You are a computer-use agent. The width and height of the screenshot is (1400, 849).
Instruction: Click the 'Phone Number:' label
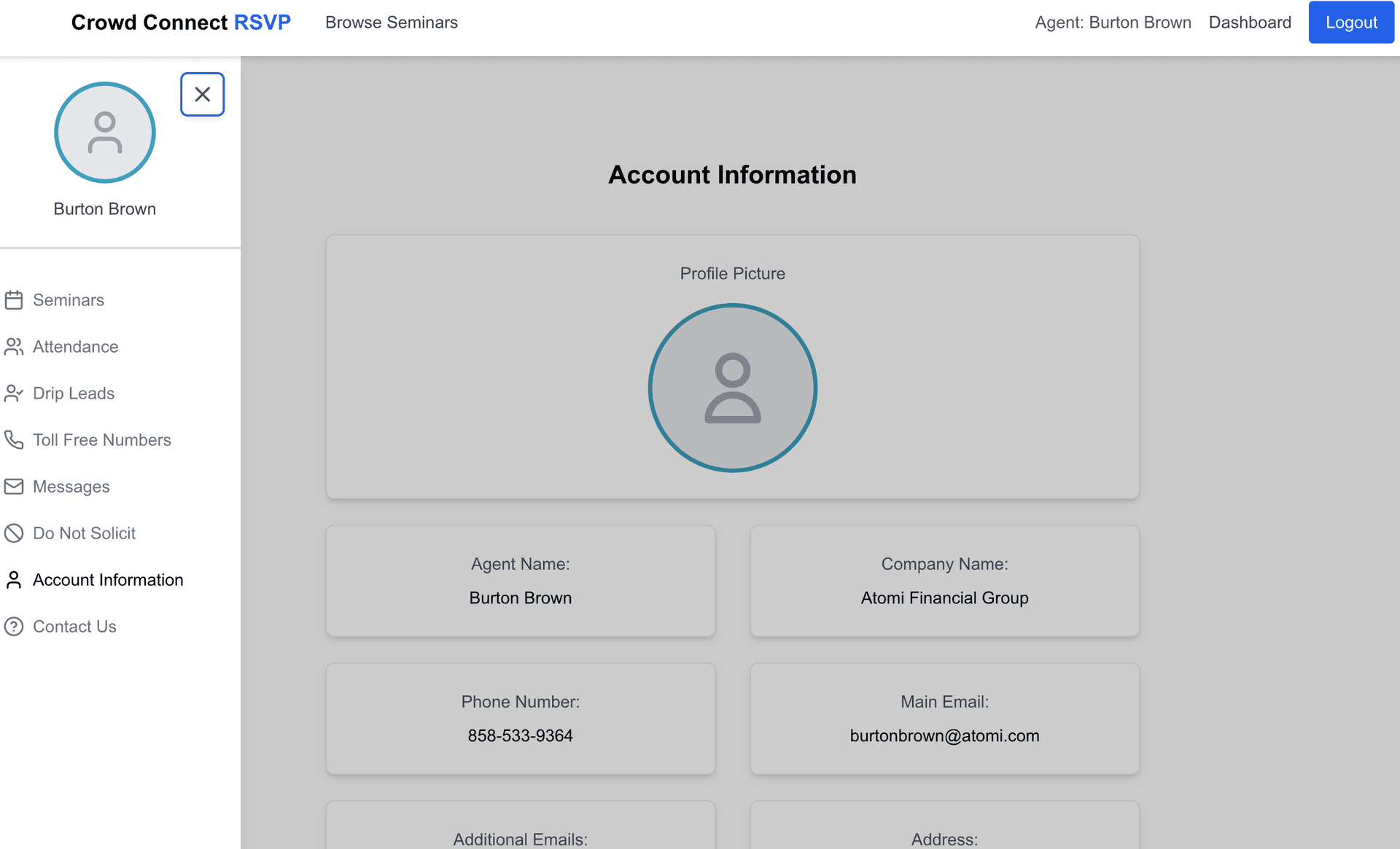point(521,702)
